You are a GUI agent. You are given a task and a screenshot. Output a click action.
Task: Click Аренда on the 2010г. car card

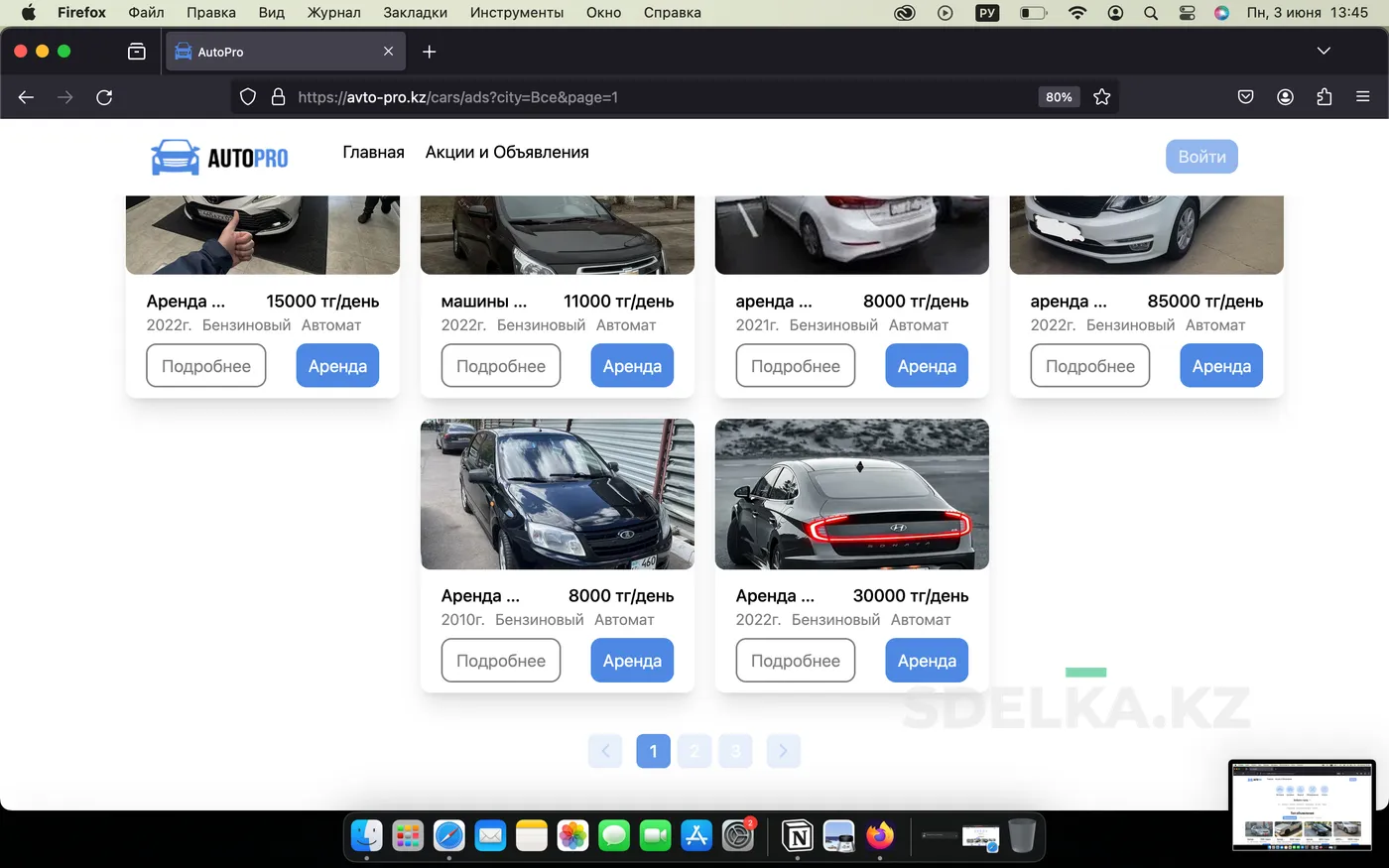tap(632, 661)
